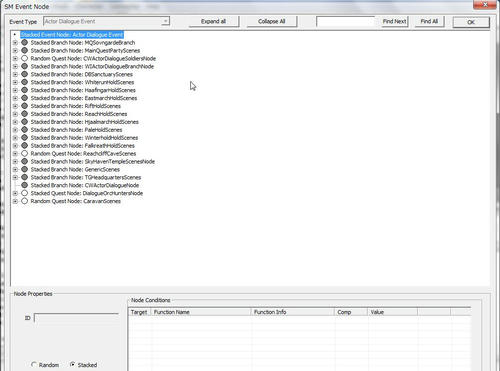The width and height of the screenshot is (500, 371).
Task: Select the Stacked radio button
Action: click(x=72, y=365)
